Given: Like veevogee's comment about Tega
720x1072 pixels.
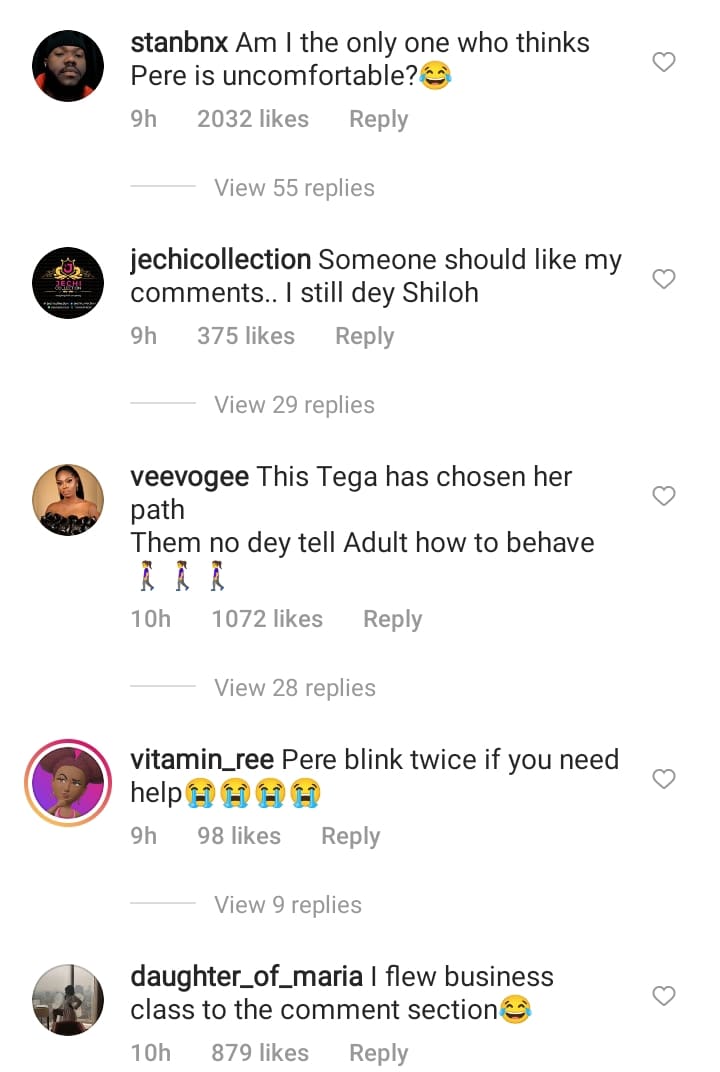Looking at the screenshot, I should pos(664,496).
